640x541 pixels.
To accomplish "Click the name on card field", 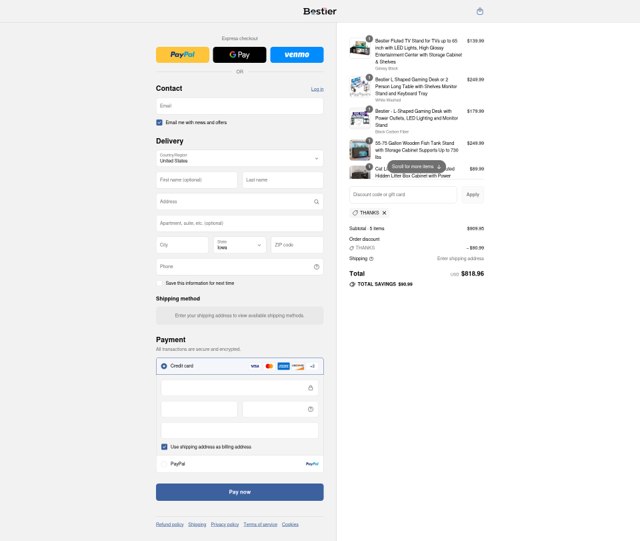I will coord(240,431).
